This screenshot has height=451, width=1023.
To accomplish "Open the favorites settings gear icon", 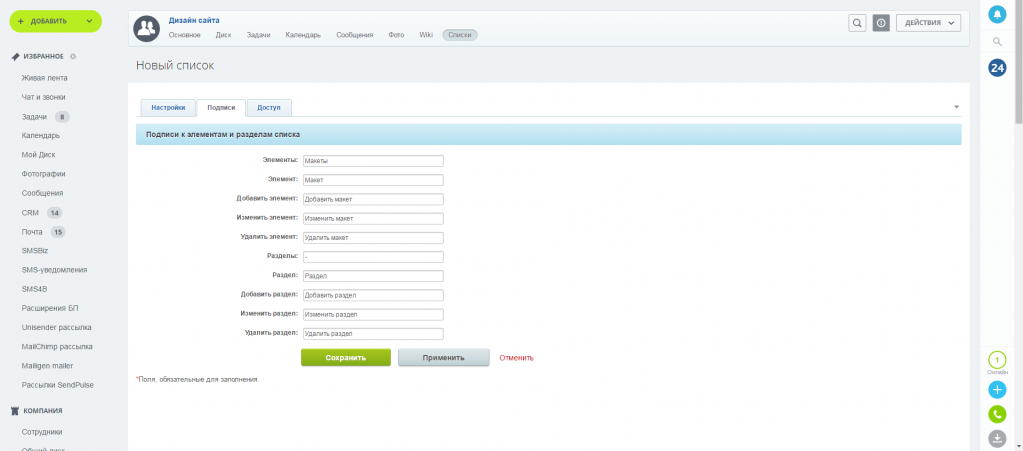I will [73, 57].
